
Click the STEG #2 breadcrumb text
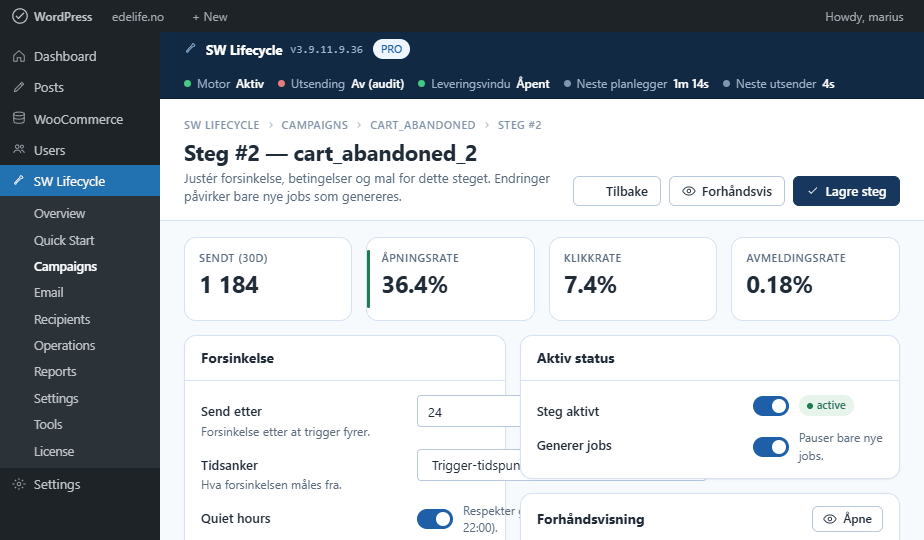(519, 125)
